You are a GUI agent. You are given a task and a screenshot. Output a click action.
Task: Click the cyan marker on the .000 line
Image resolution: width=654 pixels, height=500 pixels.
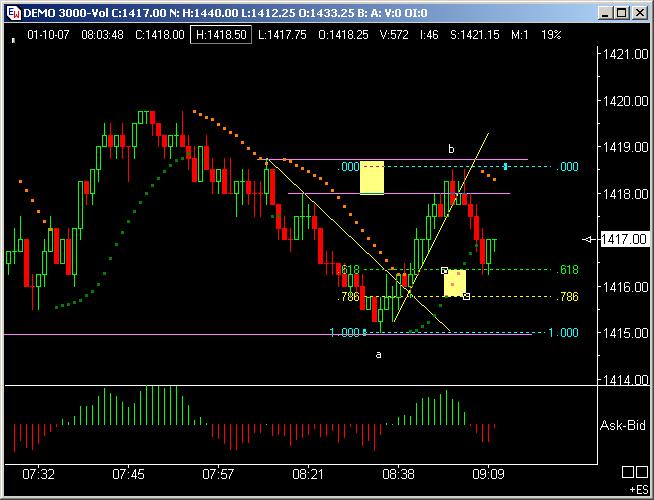pos(505,166)
